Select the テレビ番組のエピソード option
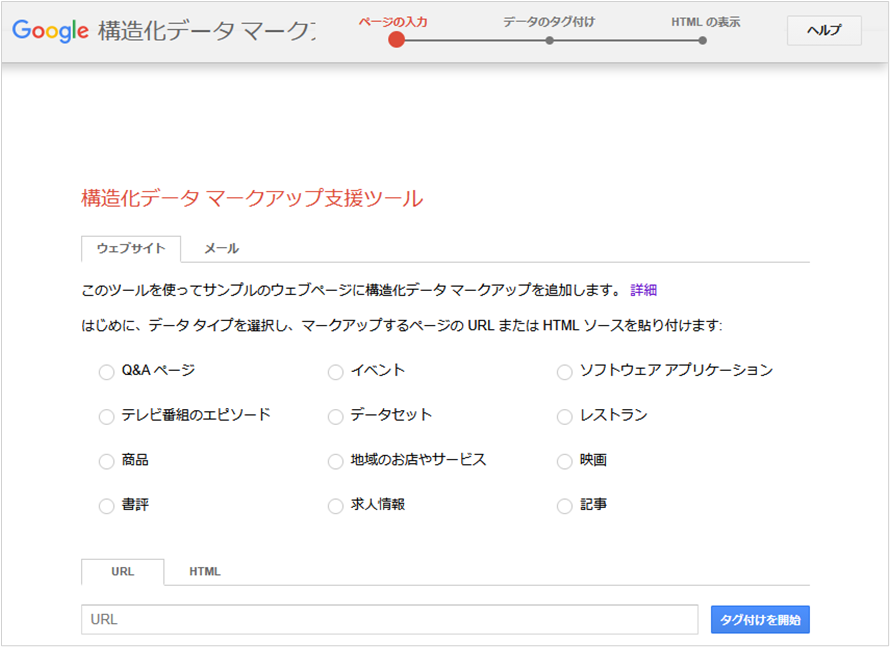This screenshot has height=647, width=890. click(107, 416)
